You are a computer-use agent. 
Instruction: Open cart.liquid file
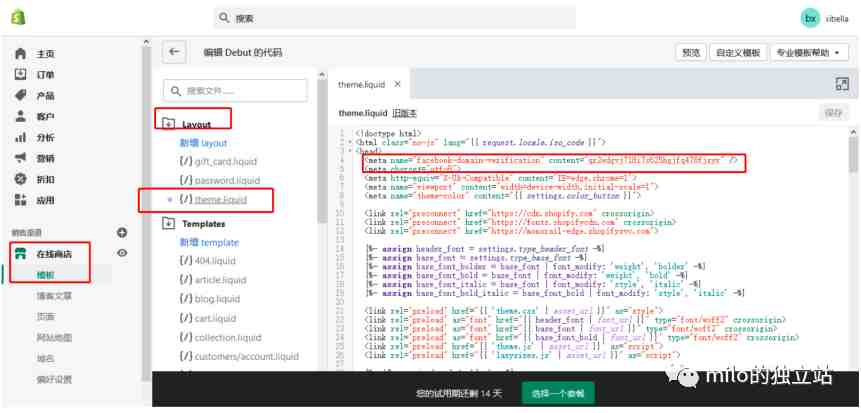coord(208,318)
